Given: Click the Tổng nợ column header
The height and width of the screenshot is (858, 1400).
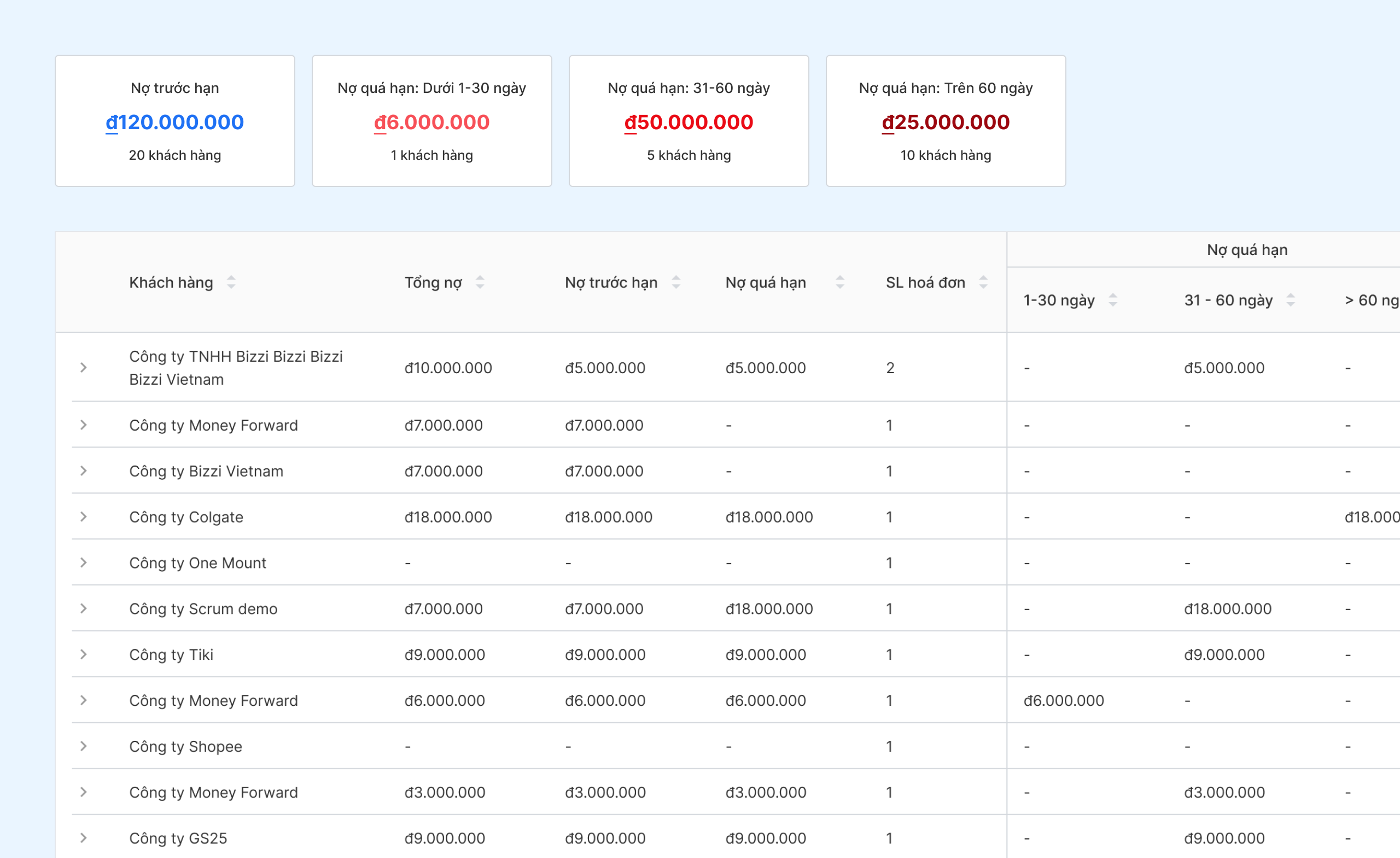Looking at the screenshot, I should pos(433,282).
